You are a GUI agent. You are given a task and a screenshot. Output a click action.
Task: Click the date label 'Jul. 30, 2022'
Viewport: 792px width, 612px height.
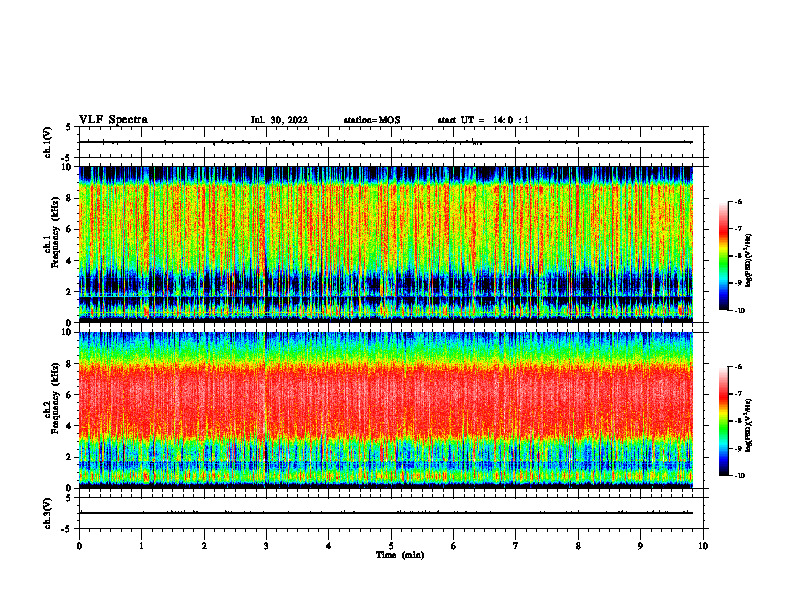click(279, 120)
